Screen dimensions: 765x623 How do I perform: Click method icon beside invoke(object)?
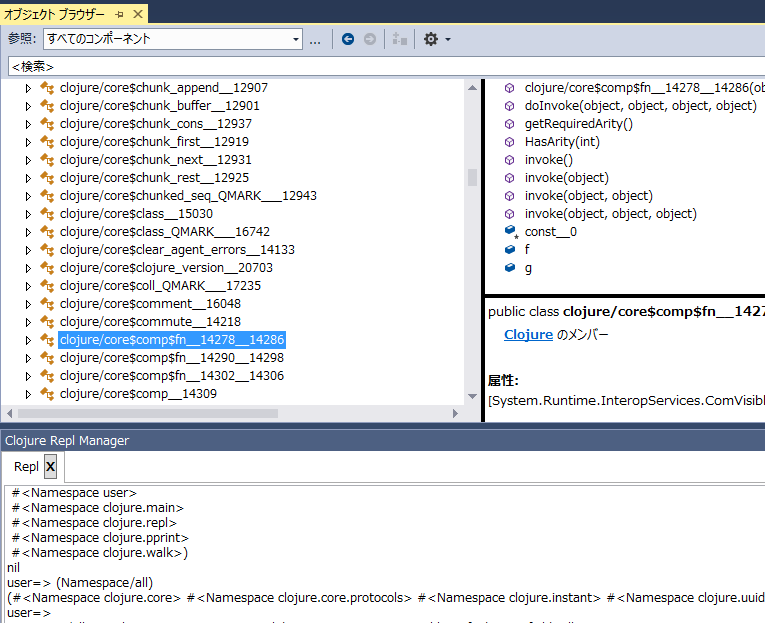coord(509,178)
